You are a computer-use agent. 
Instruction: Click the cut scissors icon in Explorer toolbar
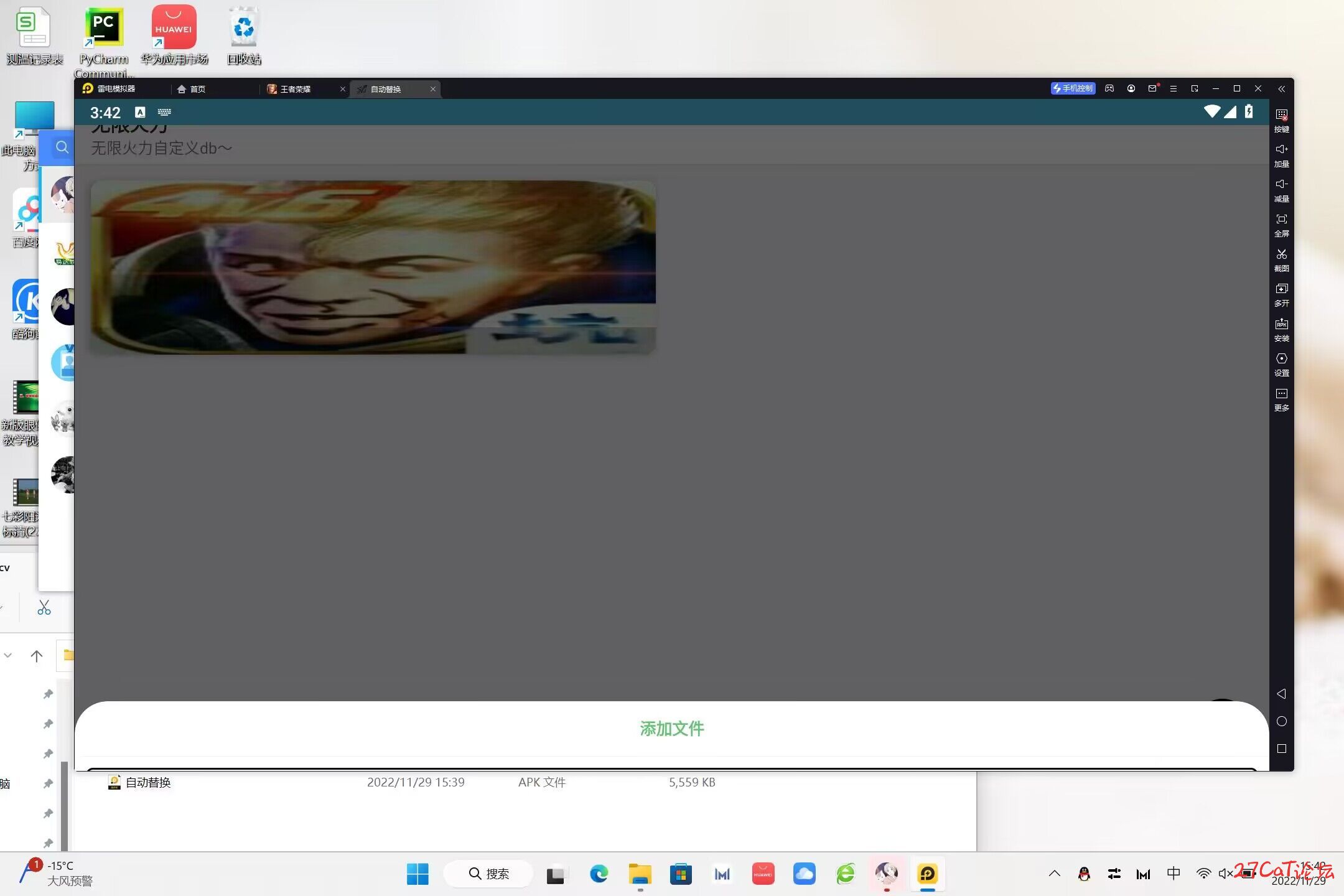coord(44,608)
